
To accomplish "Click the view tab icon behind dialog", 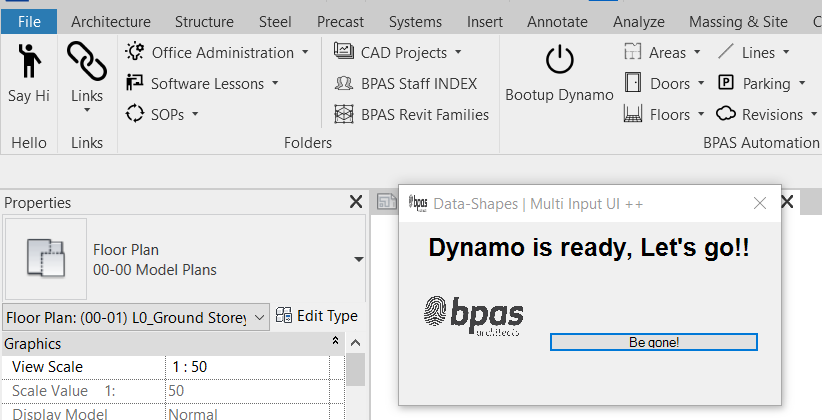I will pos(386,202).
